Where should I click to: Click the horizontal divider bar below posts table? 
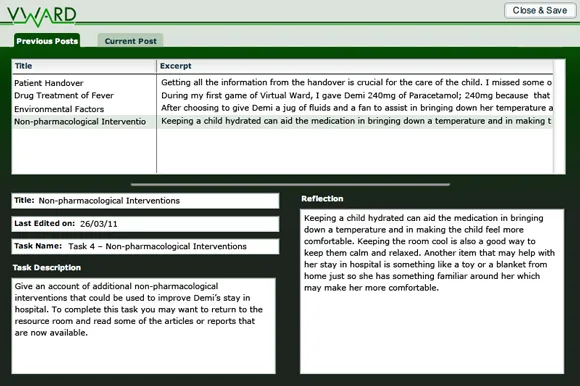tap(290, 184)
